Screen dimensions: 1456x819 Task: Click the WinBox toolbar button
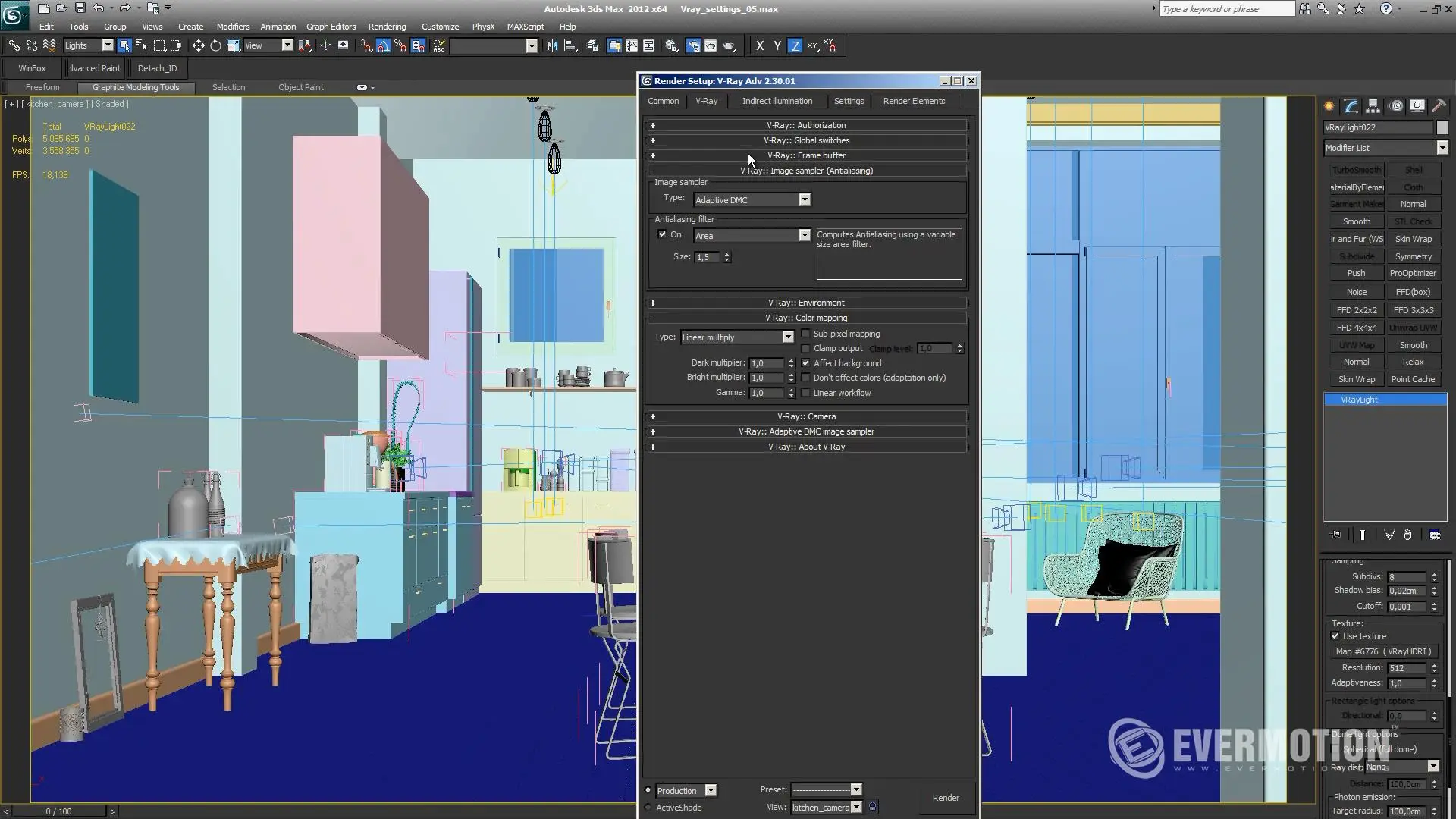click(32, 68)
